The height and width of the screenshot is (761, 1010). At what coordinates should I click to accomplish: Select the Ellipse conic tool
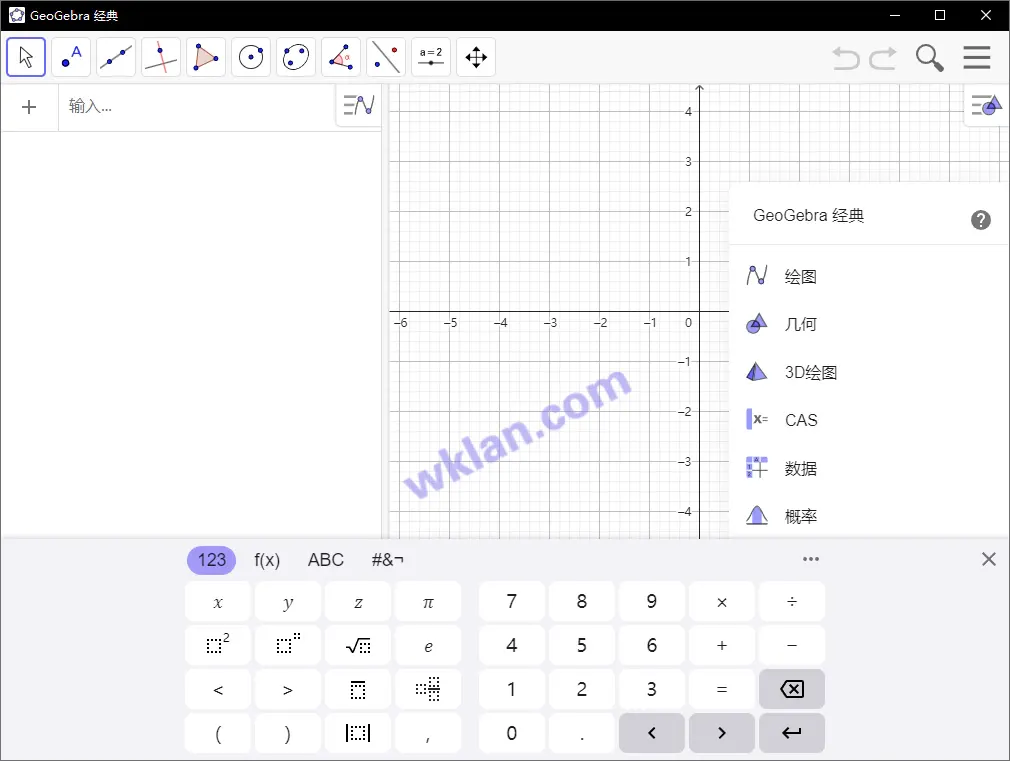pos(296,57)
